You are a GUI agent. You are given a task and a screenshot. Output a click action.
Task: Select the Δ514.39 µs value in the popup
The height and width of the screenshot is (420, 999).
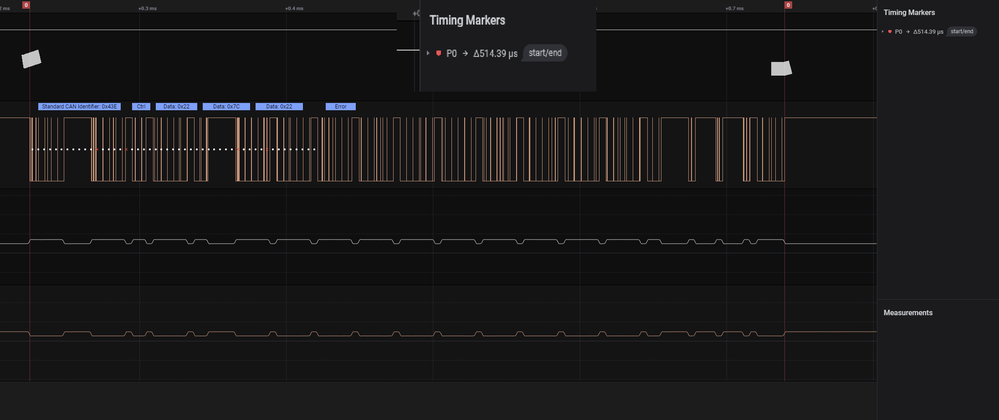pyautogui.click(x=495, y=53)
